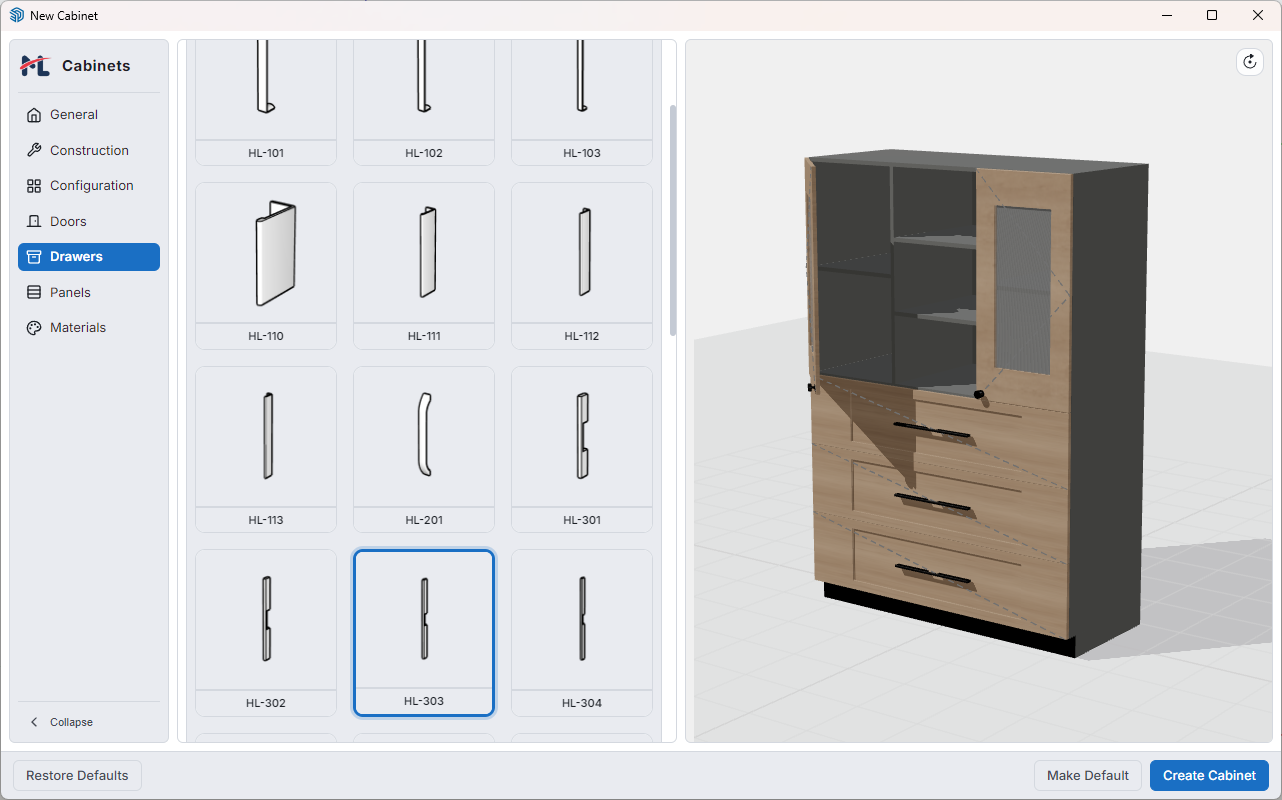The height and width of the screenshot is (800, 1282).
Task: Click the HL Cabinets logo
Action: pyautogui.click(x=36, y=66)
